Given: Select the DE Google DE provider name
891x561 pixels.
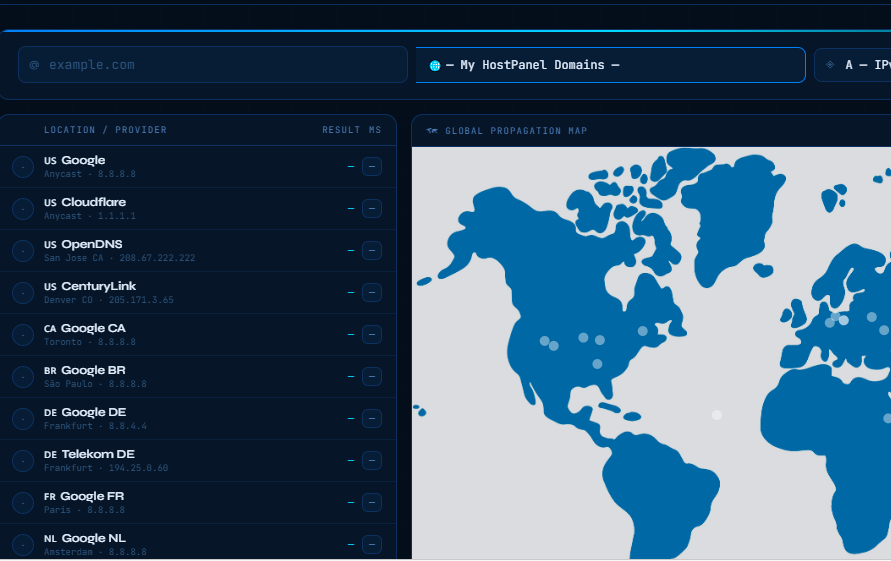Looking at the screenshot, I should click(85, 413).
